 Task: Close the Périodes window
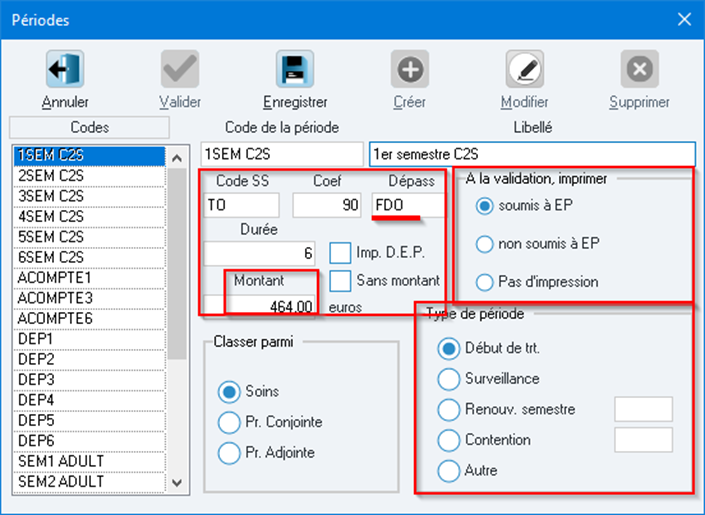[x=684, y=19]
